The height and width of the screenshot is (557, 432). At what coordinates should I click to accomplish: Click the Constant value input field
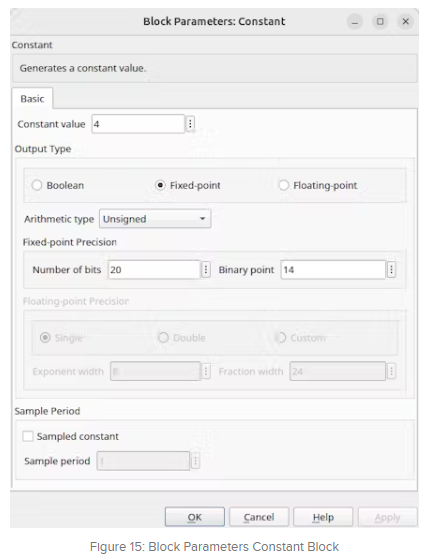[138, 124]
